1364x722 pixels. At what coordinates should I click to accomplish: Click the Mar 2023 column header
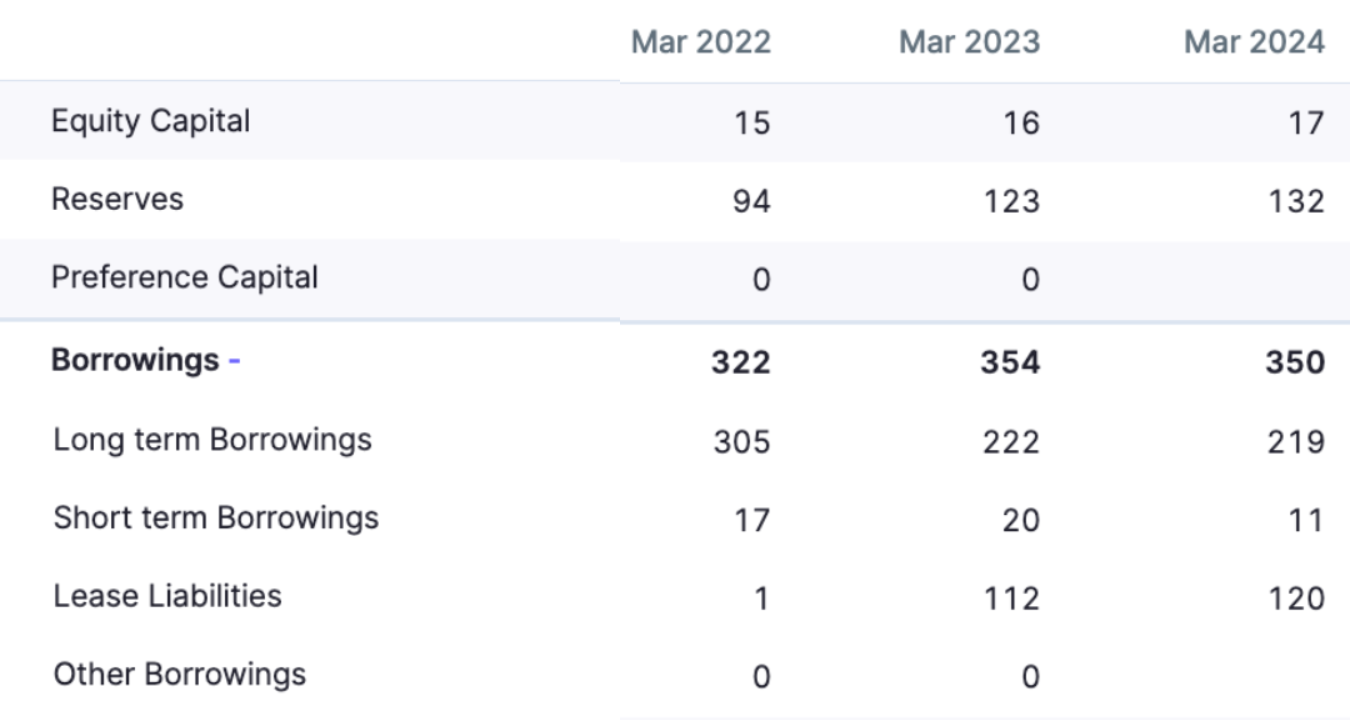(x=970, y=42)
